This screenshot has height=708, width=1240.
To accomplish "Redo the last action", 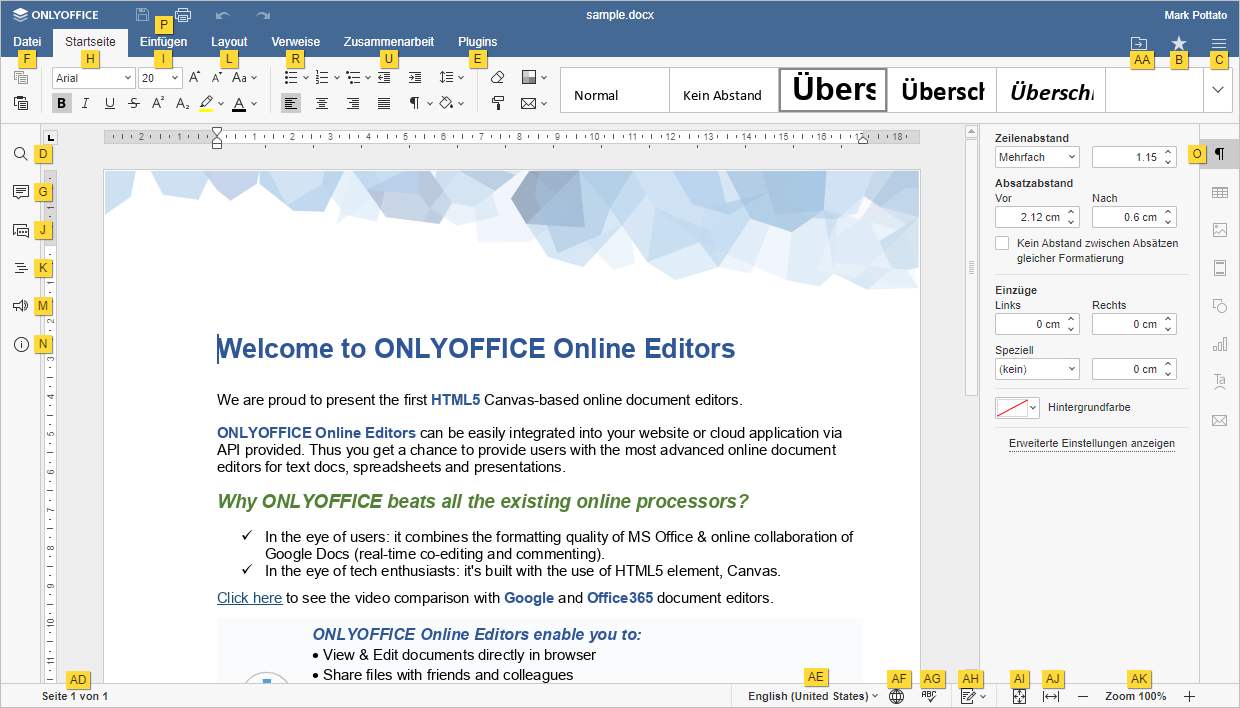I will pyautogui.click(x=263, y=15).
